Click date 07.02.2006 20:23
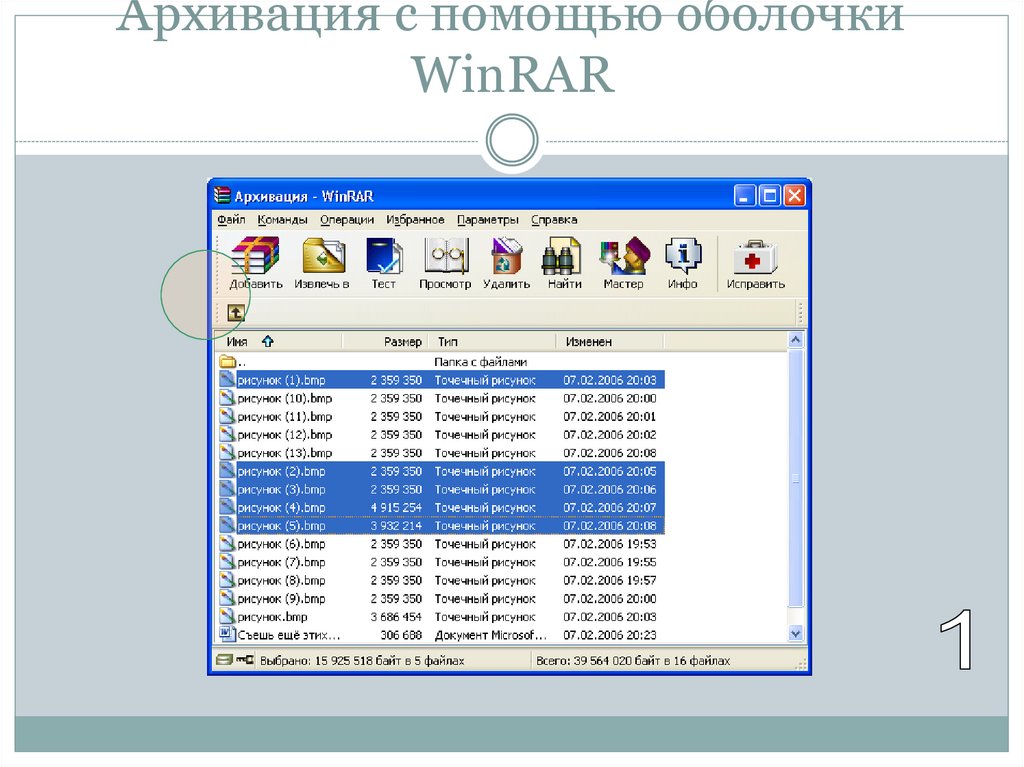The height and width of the screenshot is (767, 1024). (x=610, y=635)
